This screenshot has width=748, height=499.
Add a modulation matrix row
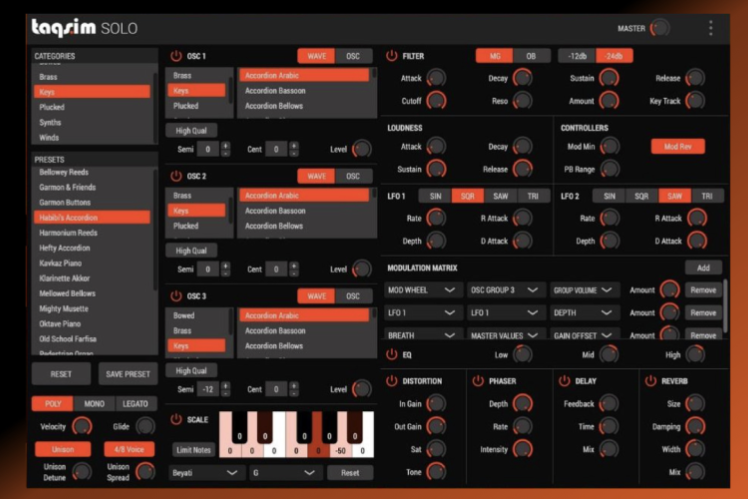[703, 268]
